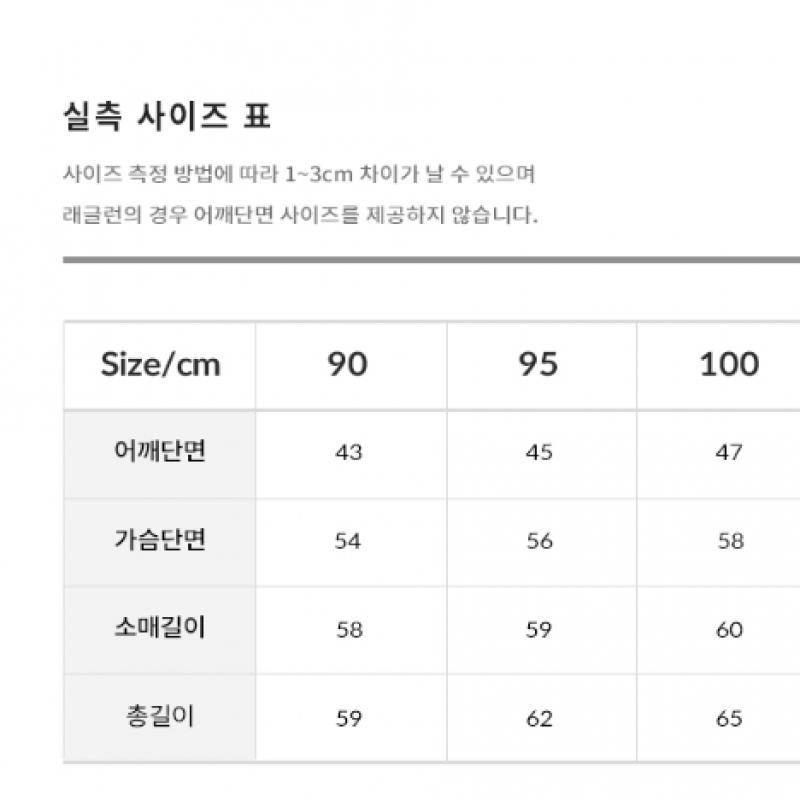Select the size 100 column header

[729, 364]
